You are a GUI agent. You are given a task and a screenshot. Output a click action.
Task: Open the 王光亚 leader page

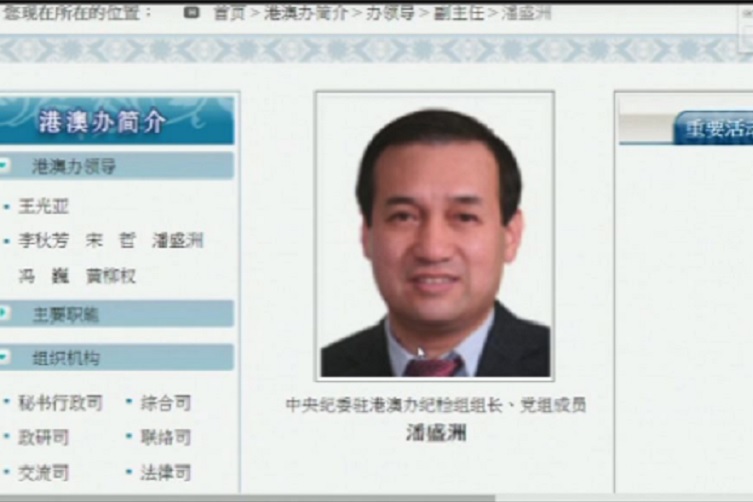pyautogui.click(x=44, y=206)
